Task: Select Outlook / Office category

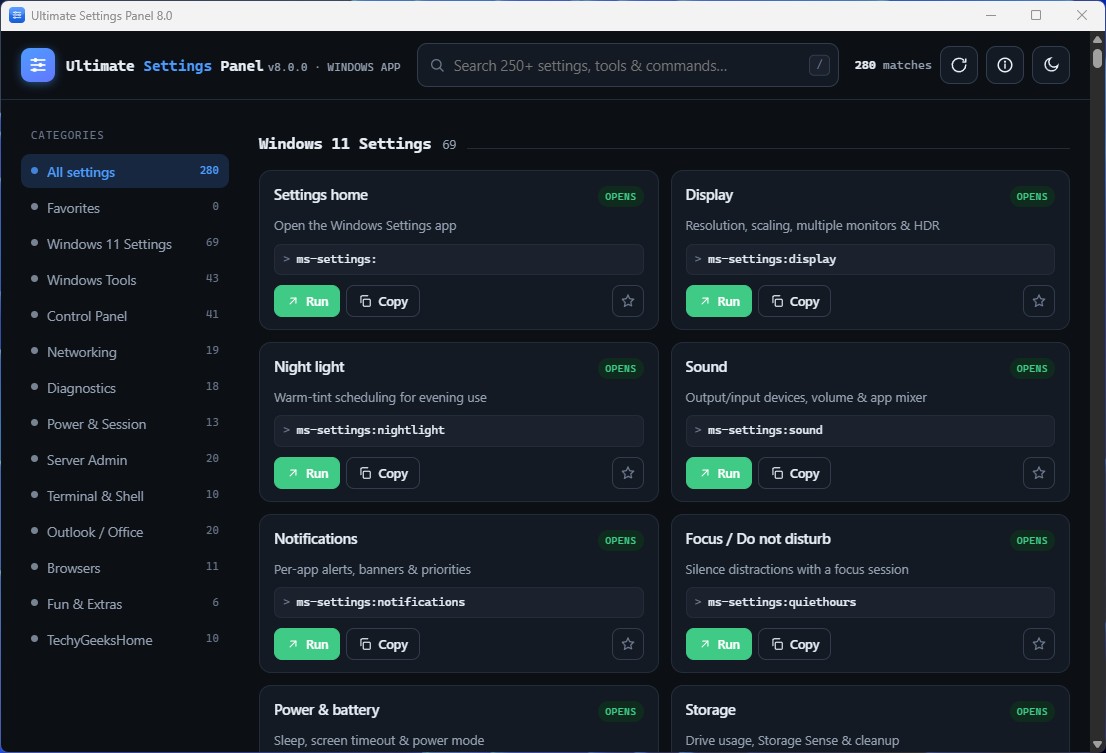Action: pyautogui.click(x=125, y=531)
